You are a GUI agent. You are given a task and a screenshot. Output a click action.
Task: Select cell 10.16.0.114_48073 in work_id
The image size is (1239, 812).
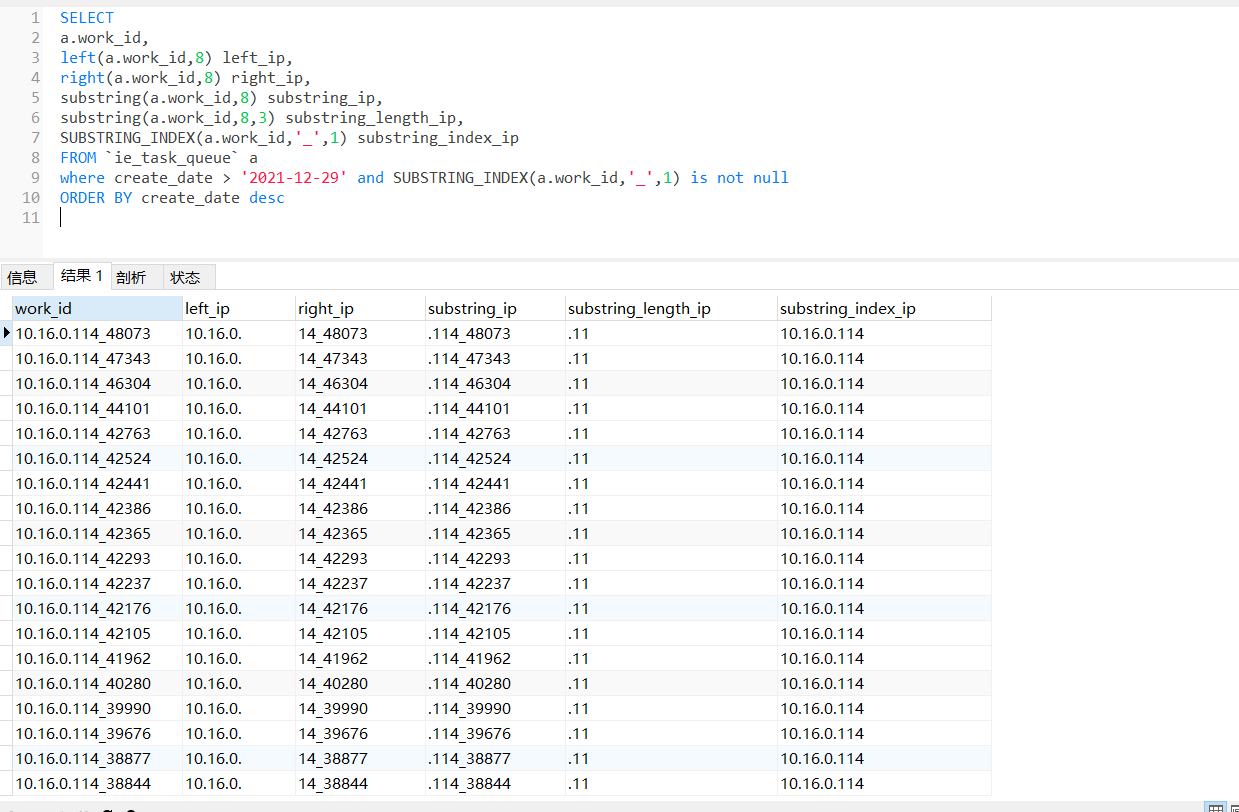coord(97,333)
